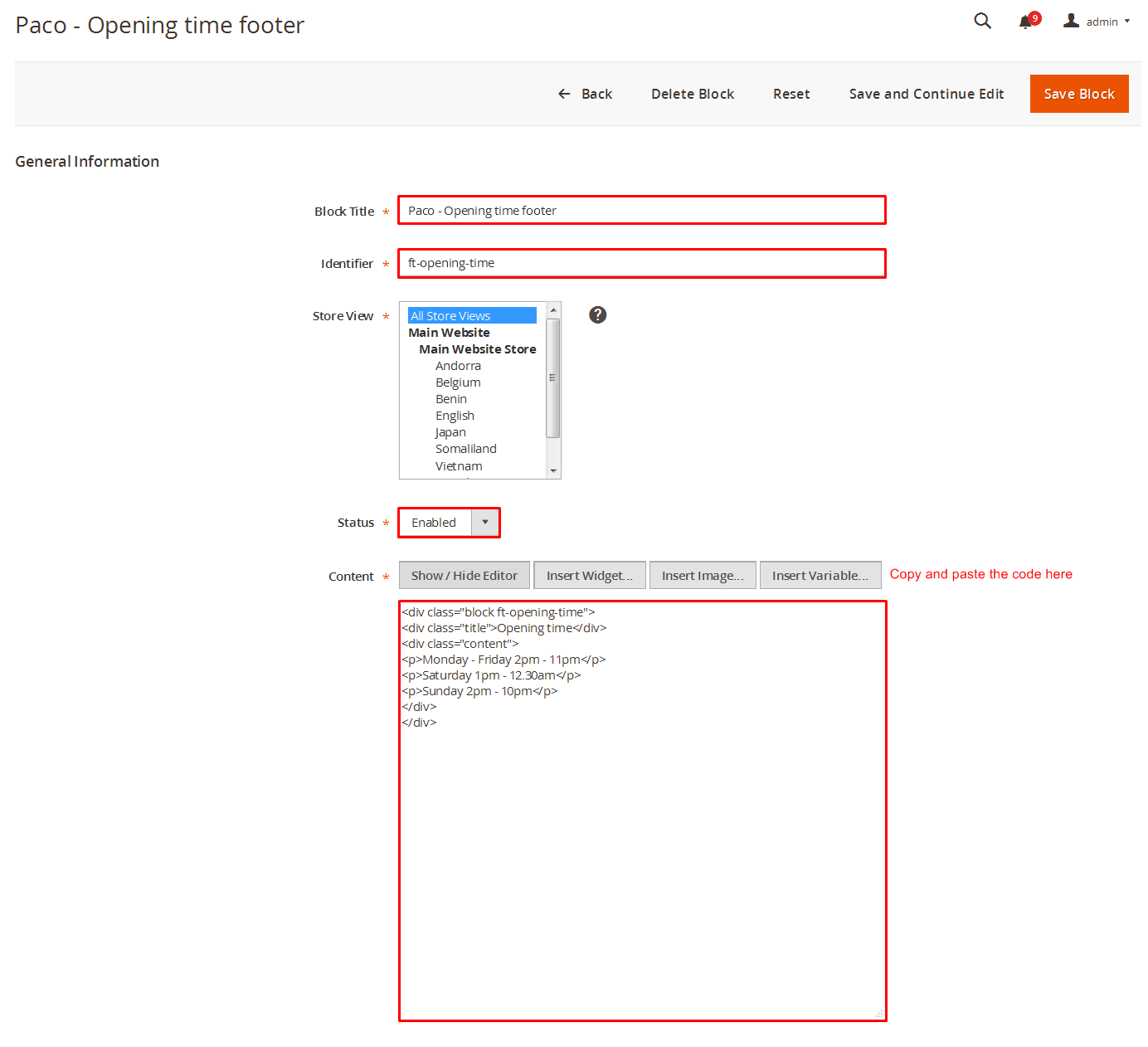Viewport: 1148px width, 1047px height.
Task: Open notifications bell with 9 badge
Action: click(x=1029, y=21)
